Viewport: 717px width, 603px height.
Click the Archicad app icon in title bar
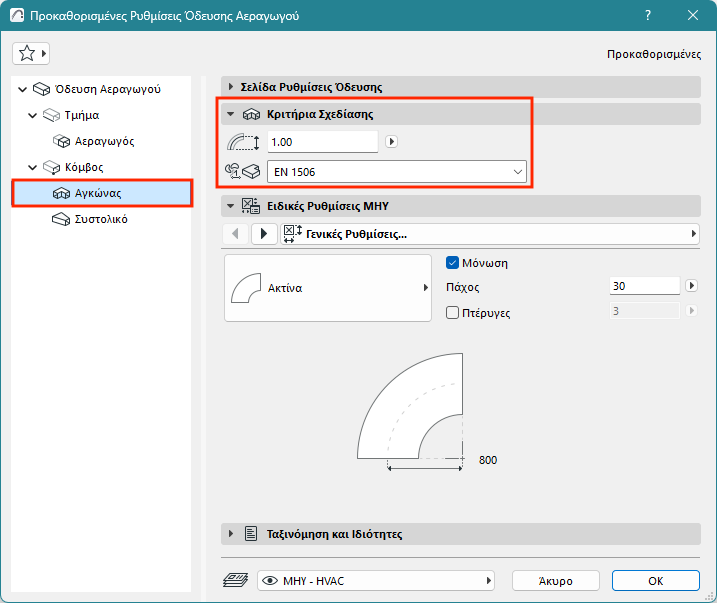click(17, 15)
